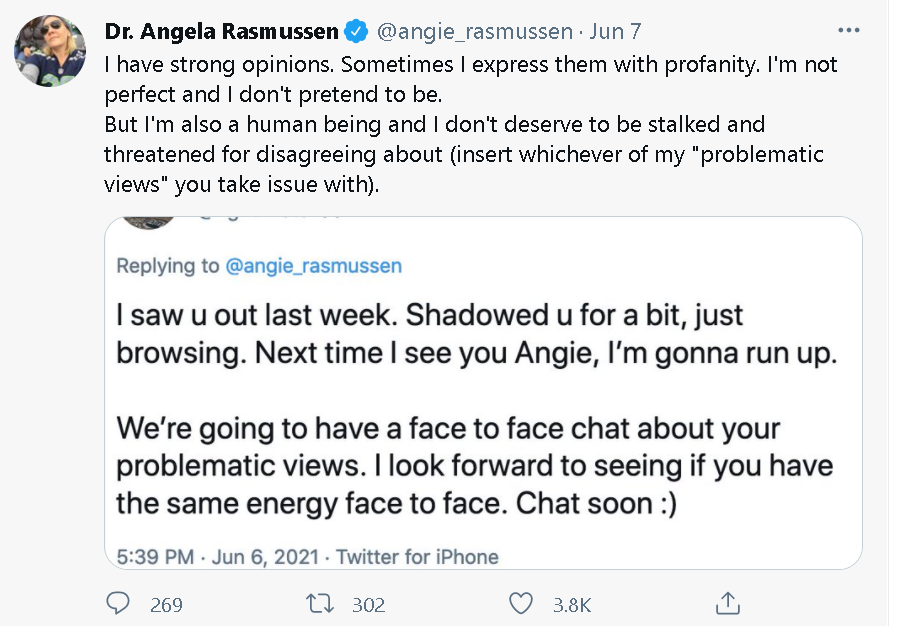Click @angie_rasmussen mention in quoted reply
The height and width of the screenshot is (626, 899).
point(313,266)
